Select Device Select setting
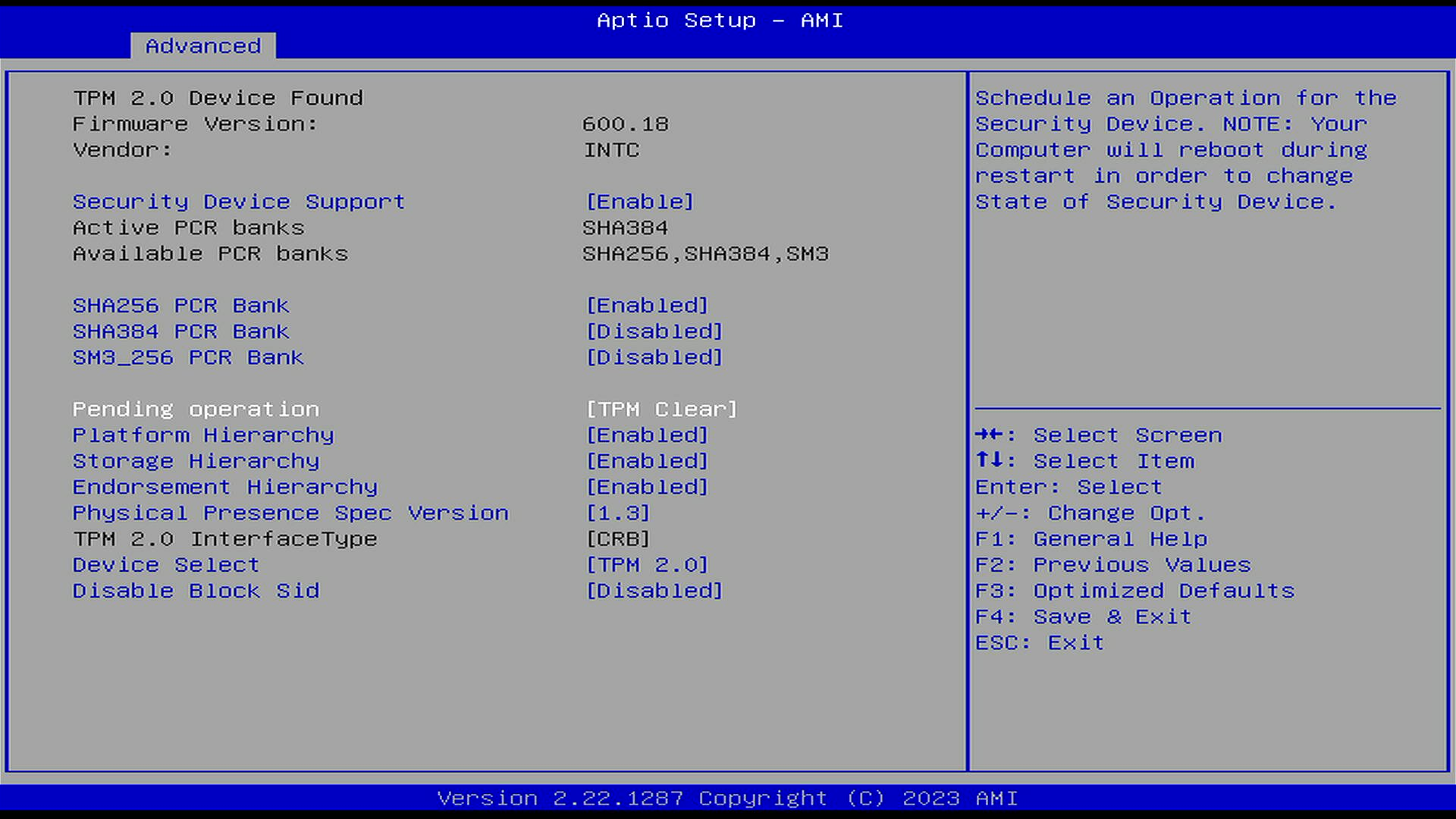The image size is (1456, 819). [x=166, y=565]
